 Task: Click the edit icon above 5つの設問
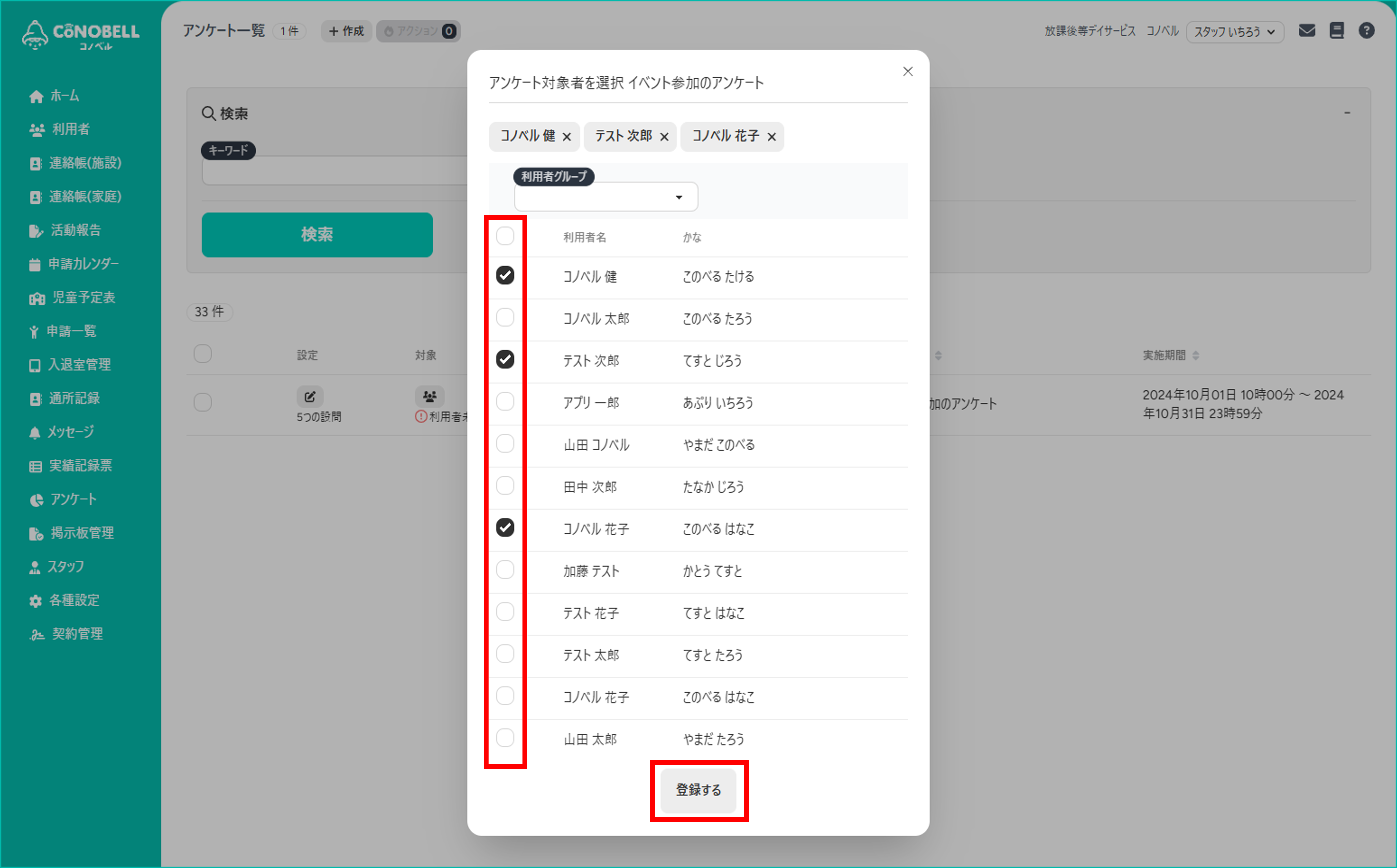pos(310,396)
